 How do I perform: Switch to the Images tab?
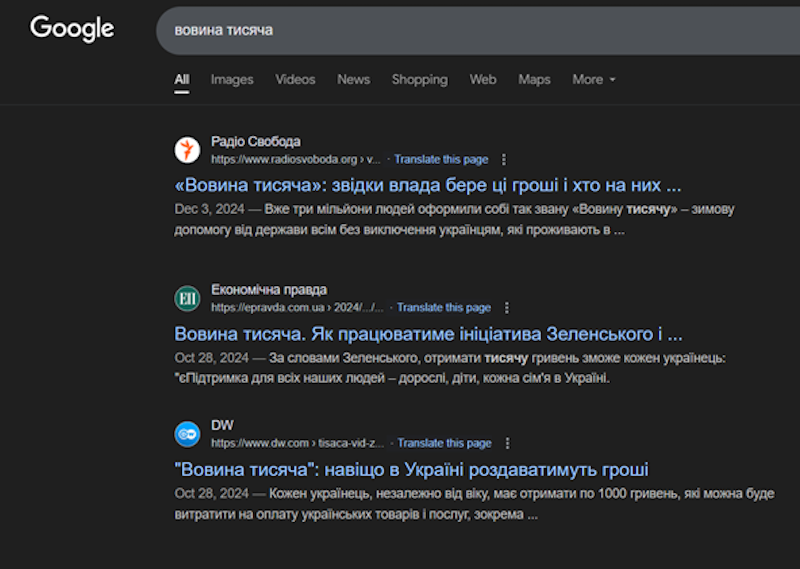tap(232, 80)
